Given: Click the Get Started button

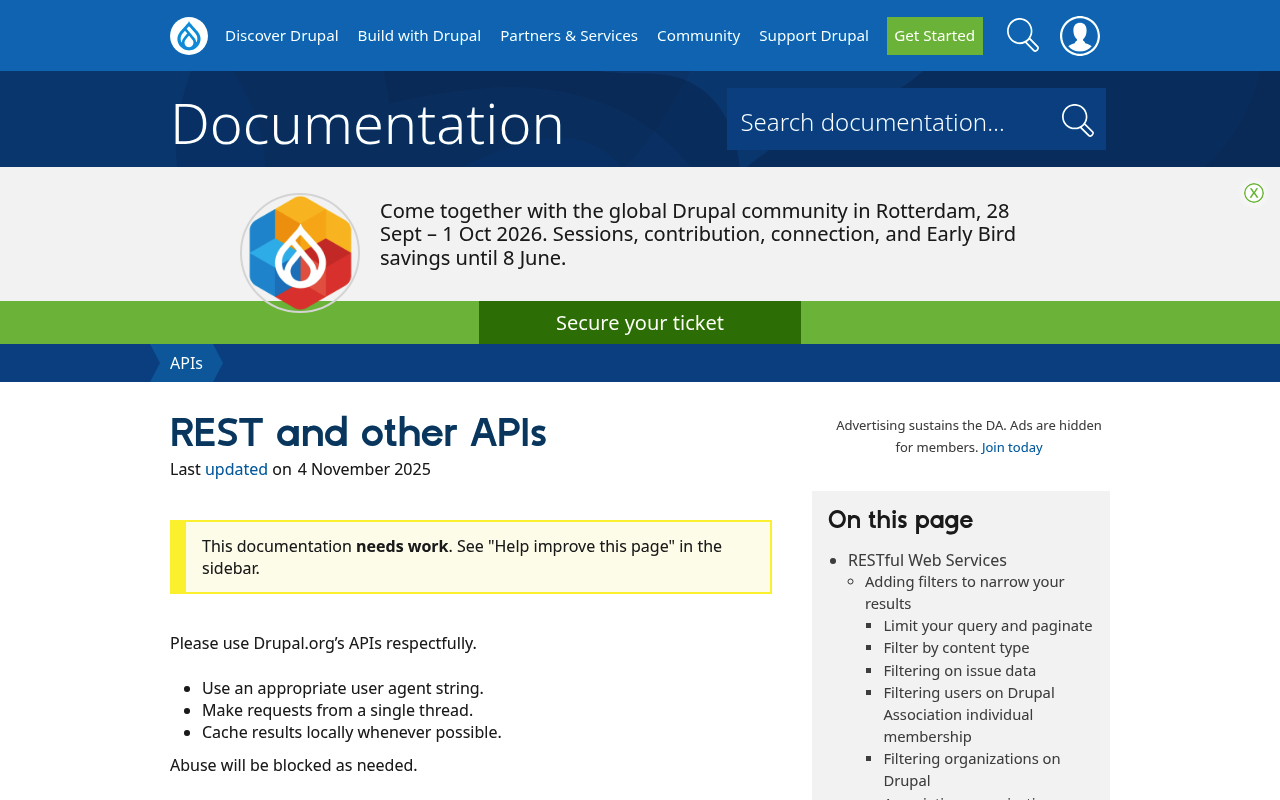Looking at the screenshot, I should 935,36.
